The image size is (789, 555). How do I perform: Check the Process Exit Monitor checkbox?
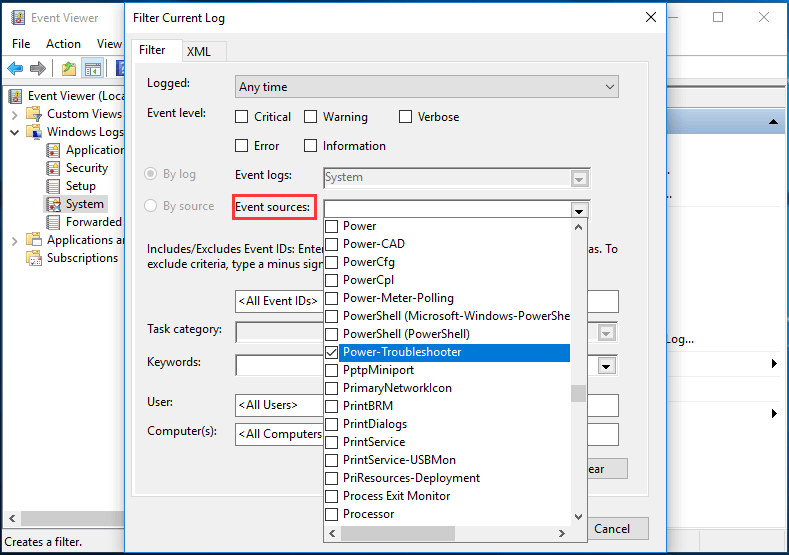(331, 497)
